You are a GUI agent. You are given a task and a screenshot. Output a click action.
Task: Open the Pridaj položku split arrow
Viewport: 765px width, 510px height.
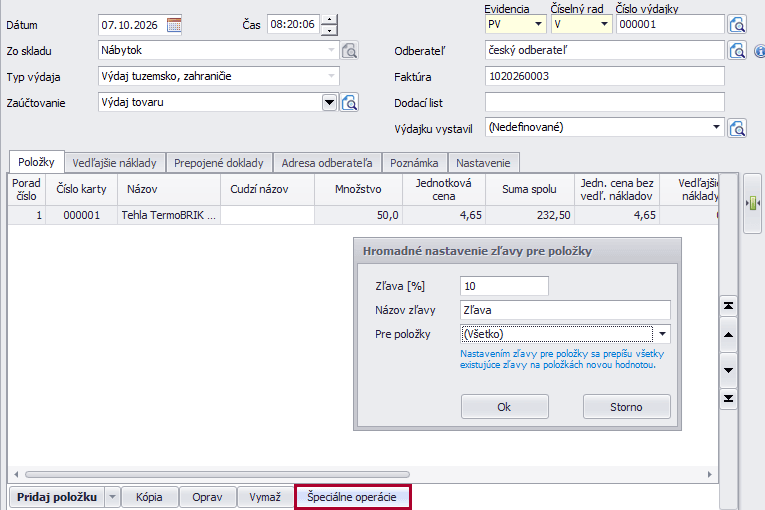(x=112, y=497)
